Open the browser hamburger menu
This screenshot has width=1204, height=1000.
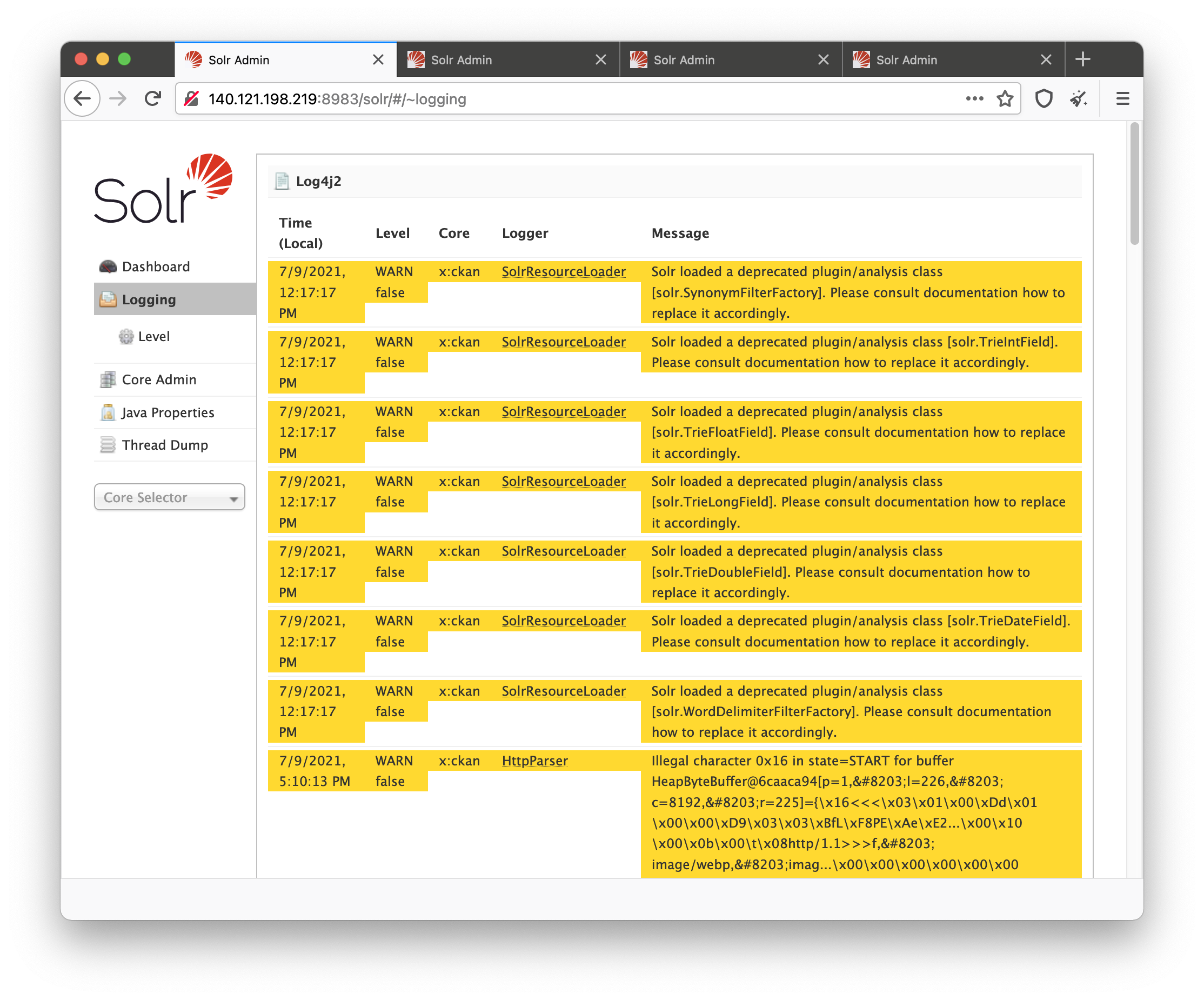click(1122, 98)
